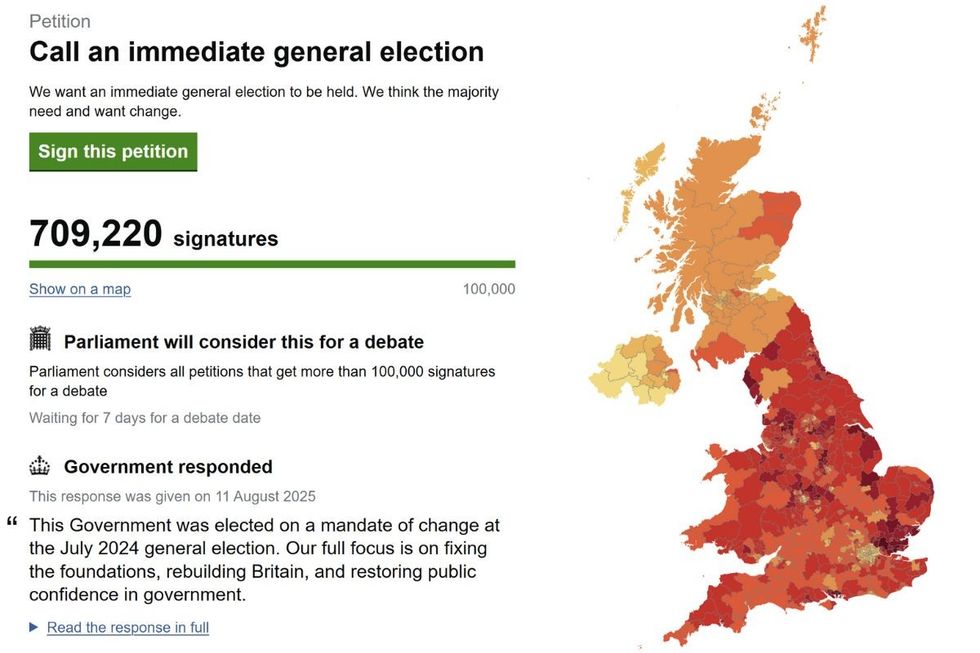Click the Parliament building icon
980x653 pixels.
point(39,338)
